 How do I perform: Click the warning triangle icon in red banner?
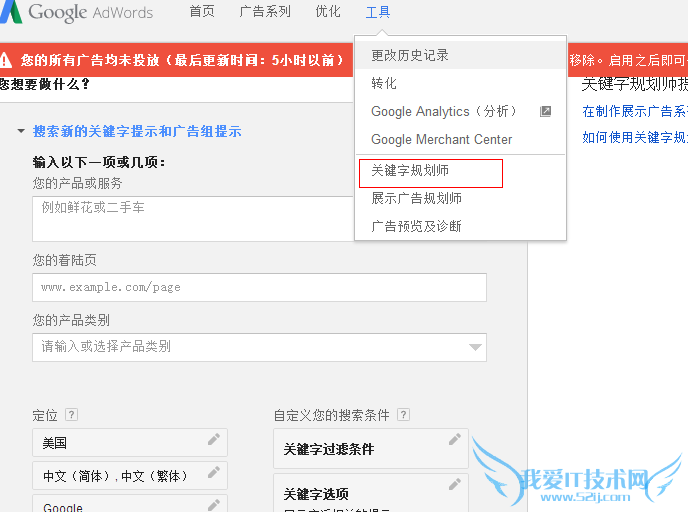[x=5, y=60]
